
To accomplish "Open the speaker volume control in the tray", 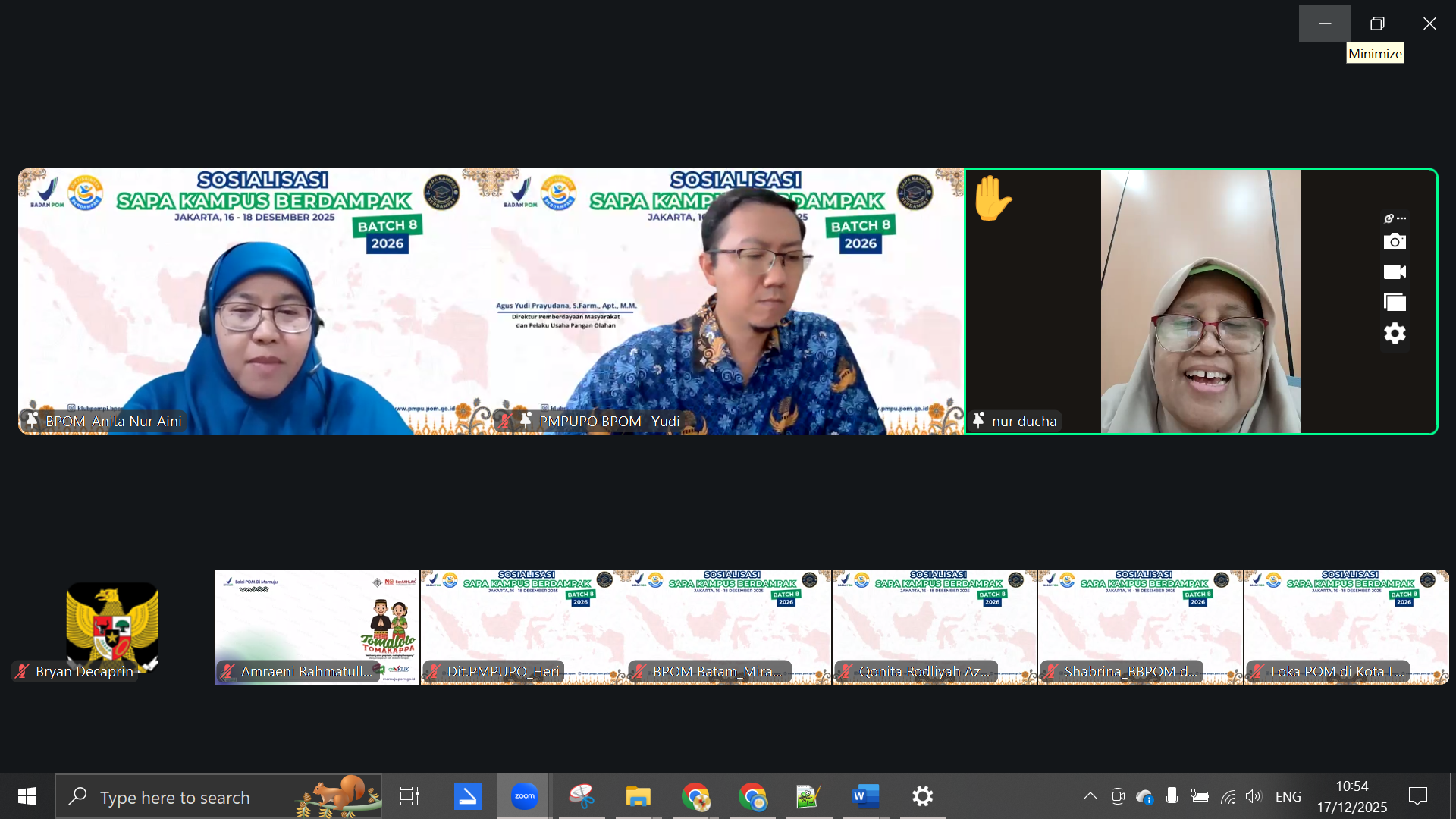I will tap(1253, 796).
